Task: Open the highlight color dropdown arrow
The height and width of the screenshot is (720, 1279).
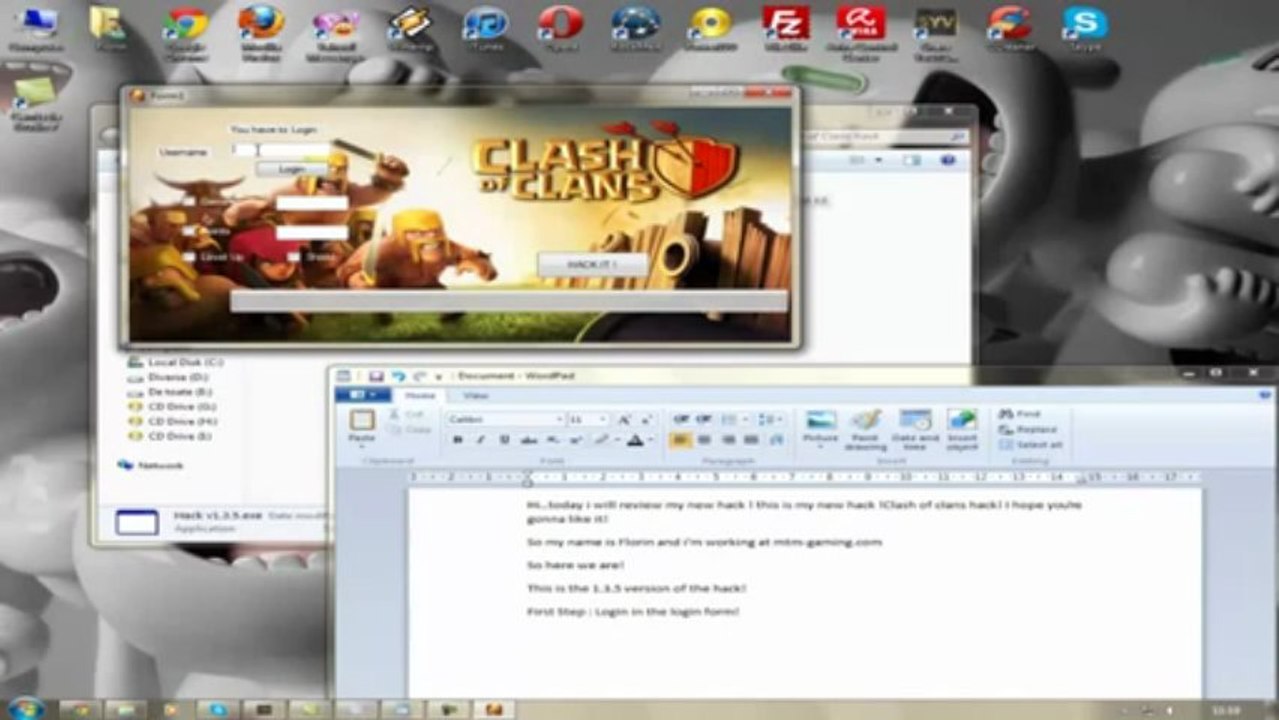Action: tap(616, 440)
